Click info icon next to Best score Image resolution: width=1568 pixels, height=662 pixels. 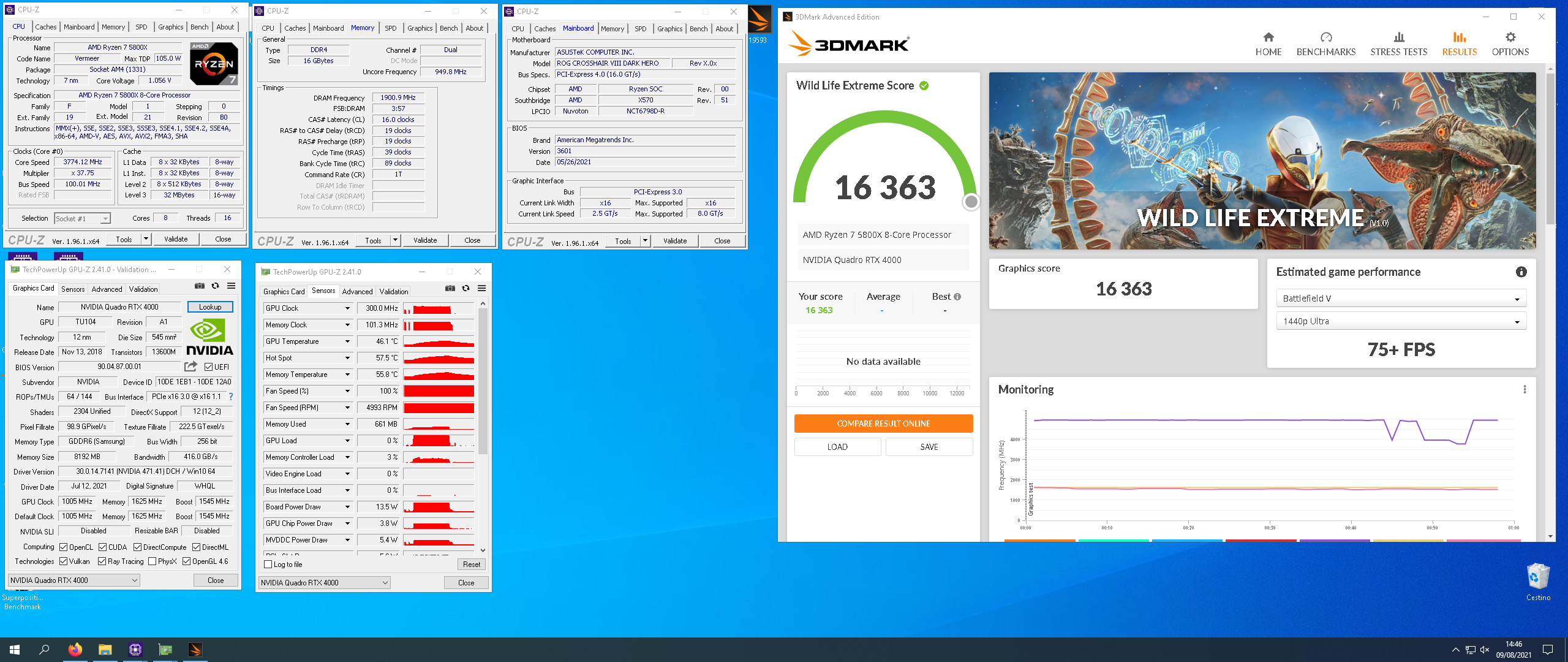(957, 297)
